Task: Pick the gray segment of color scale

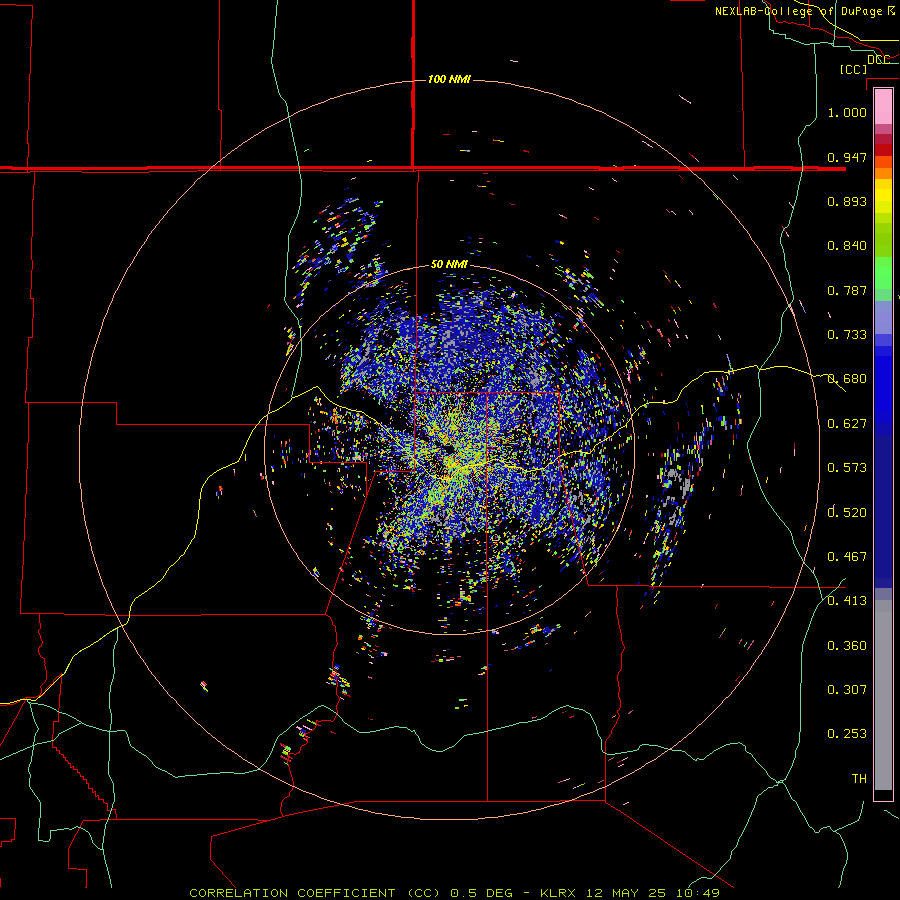Action: pyautogui.click(x=883, y=695)
